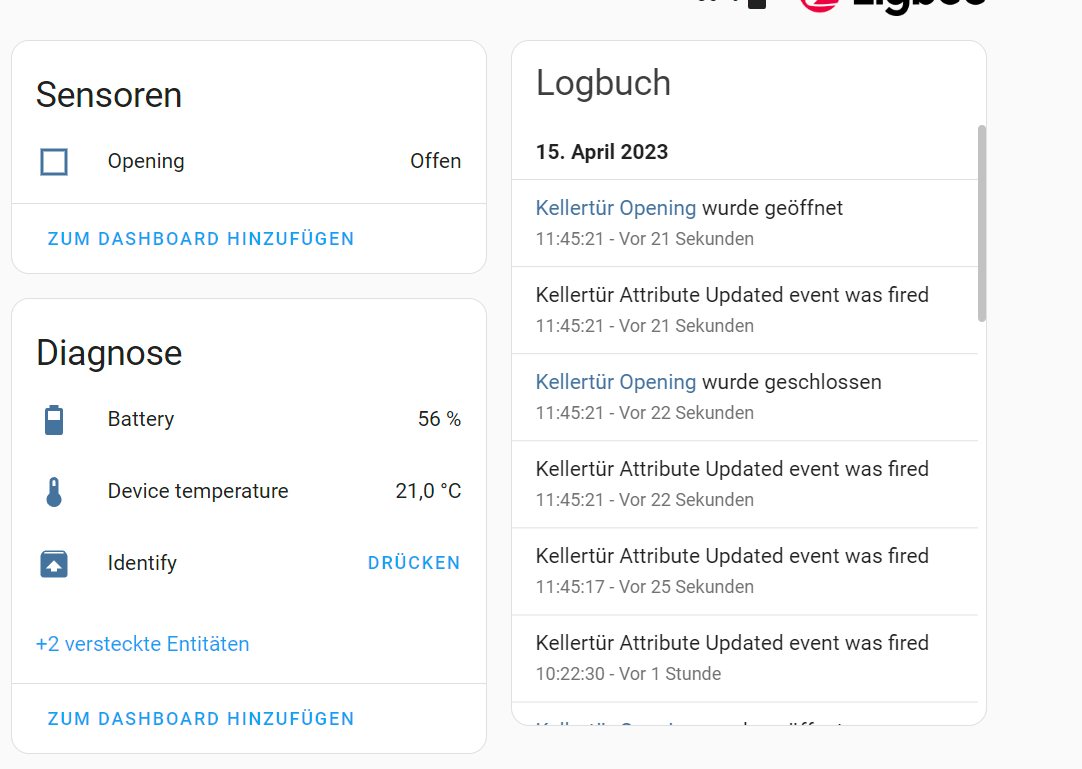Expand '+2 versteckte Entitäten'
Viewport: 1082px width, 769px height.
(x=142, y=644)
